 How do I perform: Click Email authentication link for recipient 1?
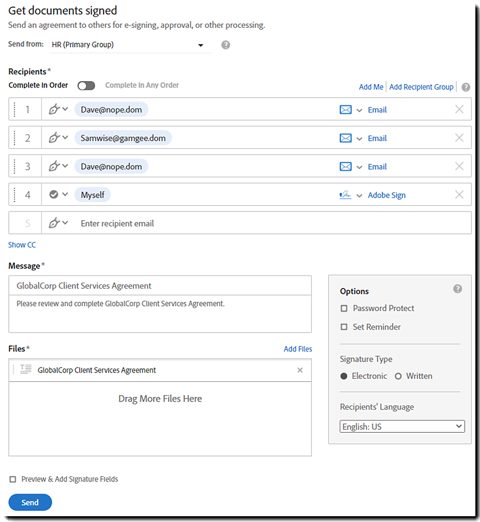[x=377, y=110]
